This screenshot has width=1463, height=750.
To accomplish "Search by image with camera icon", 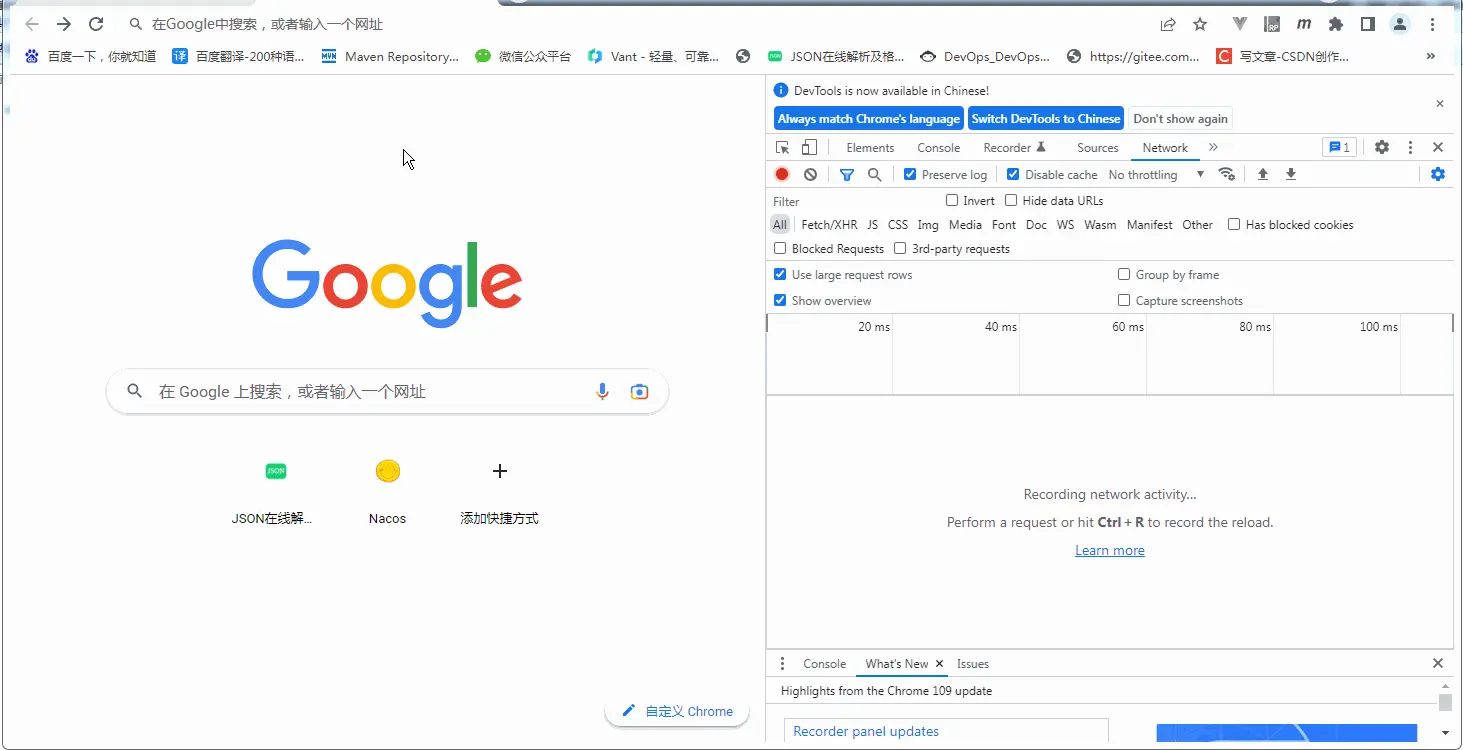I will (640, 392).
